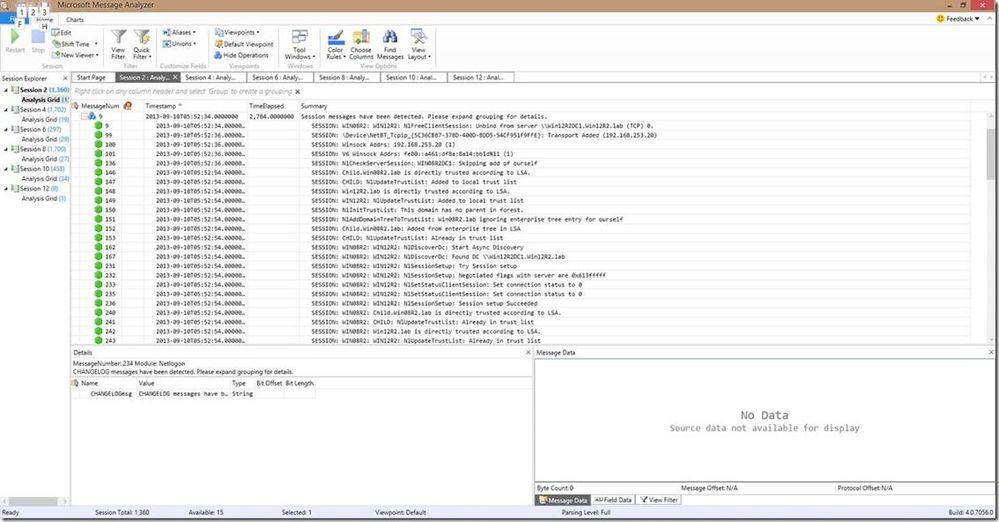Open the View Layout dropdown

click(x=419, y=44)
